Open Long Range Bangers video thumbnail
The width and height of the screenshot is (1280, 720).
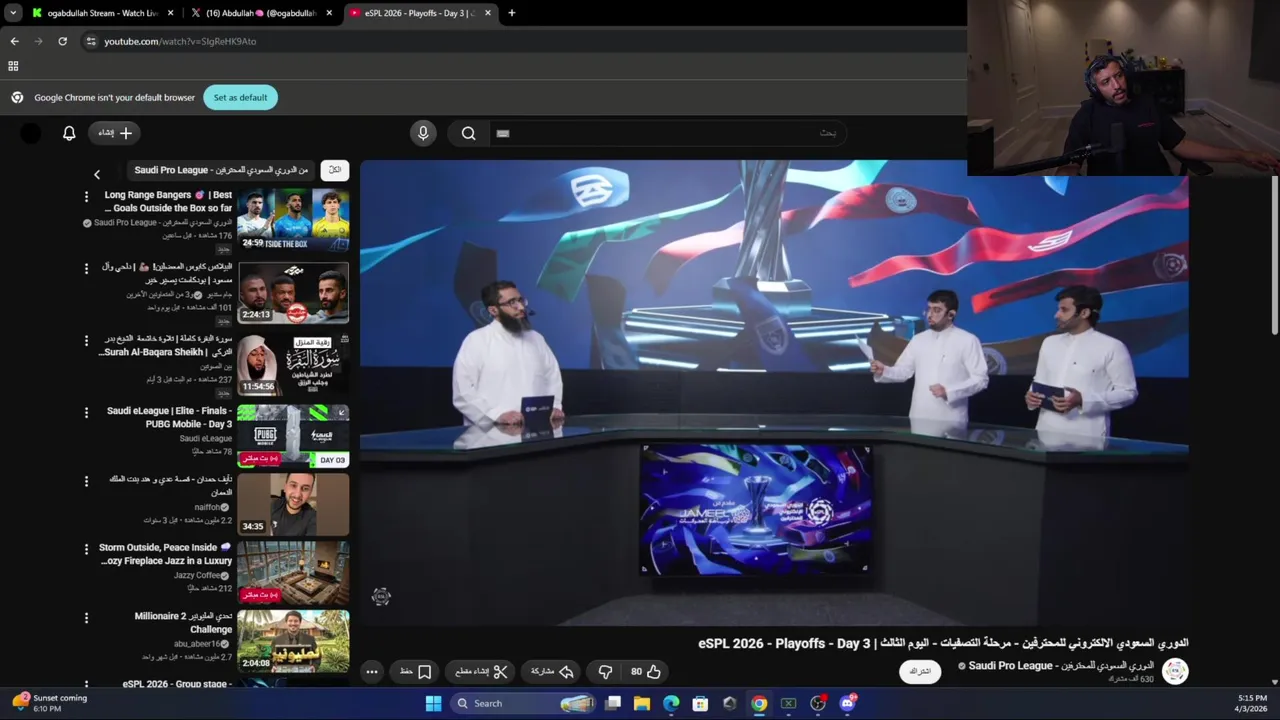point(293,220)
